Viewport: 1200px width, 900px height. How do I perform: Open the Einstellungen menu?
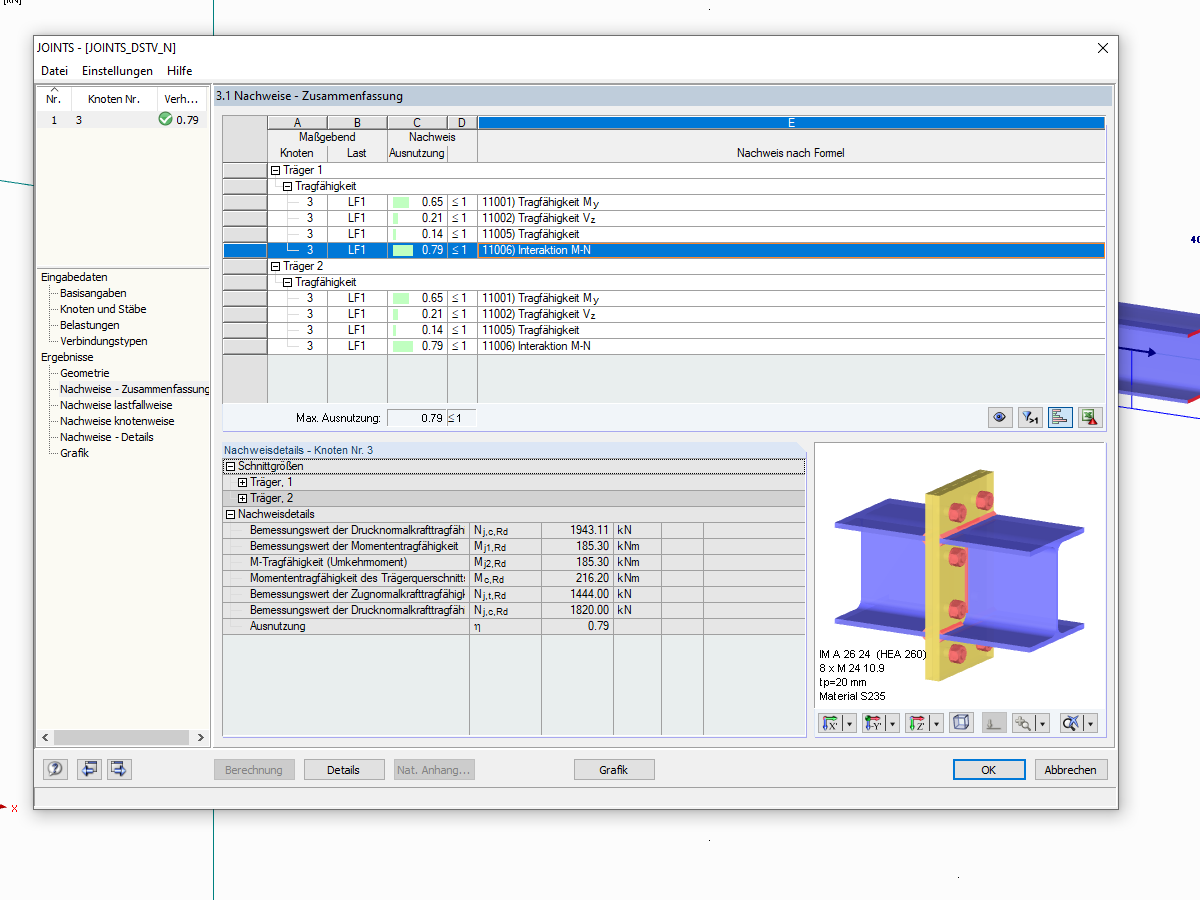tap(117, 71)
